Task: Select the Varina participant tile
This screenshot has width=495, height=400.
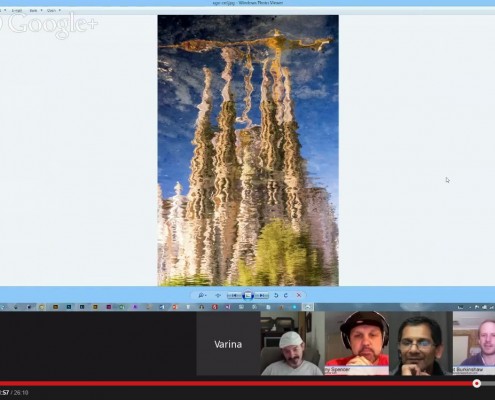Action: tap(228, 344)
